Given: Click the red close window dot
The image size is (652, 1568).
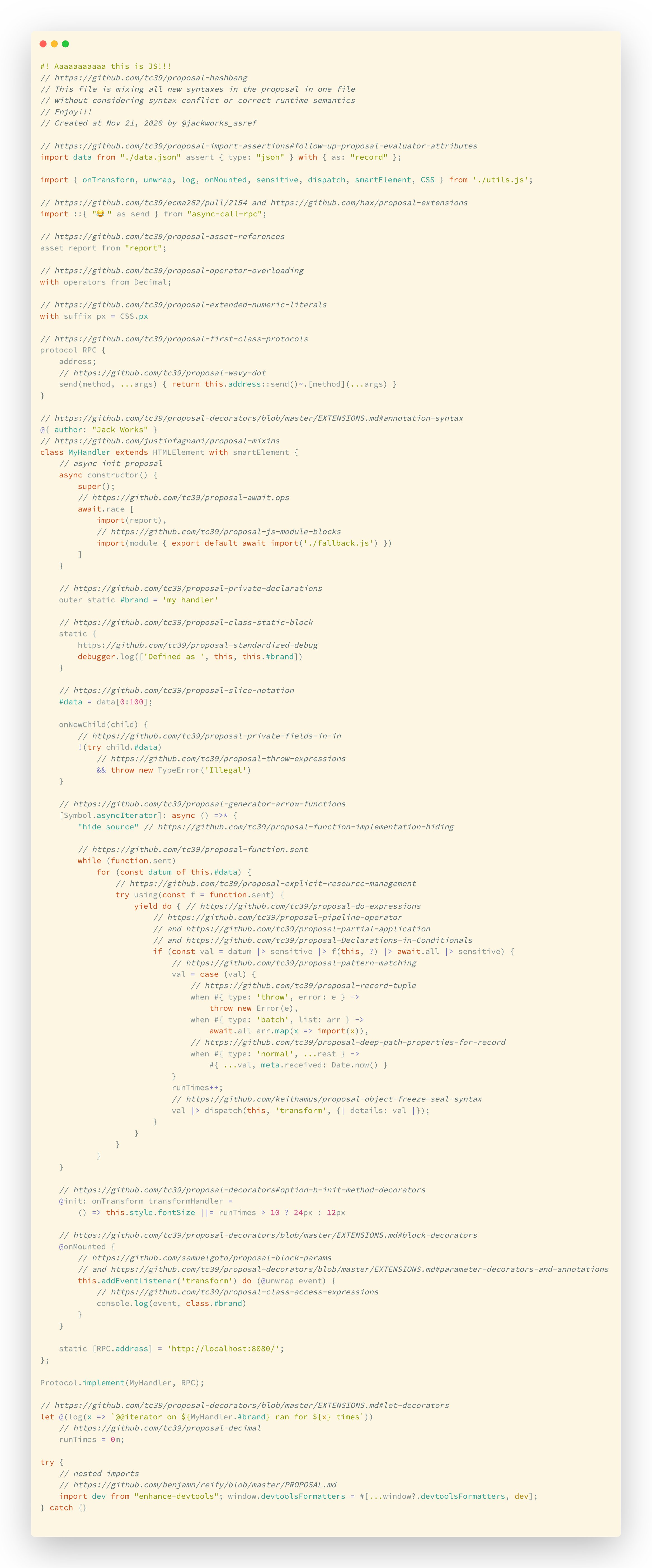Looking at the screenshot, I should pos(43,44).
